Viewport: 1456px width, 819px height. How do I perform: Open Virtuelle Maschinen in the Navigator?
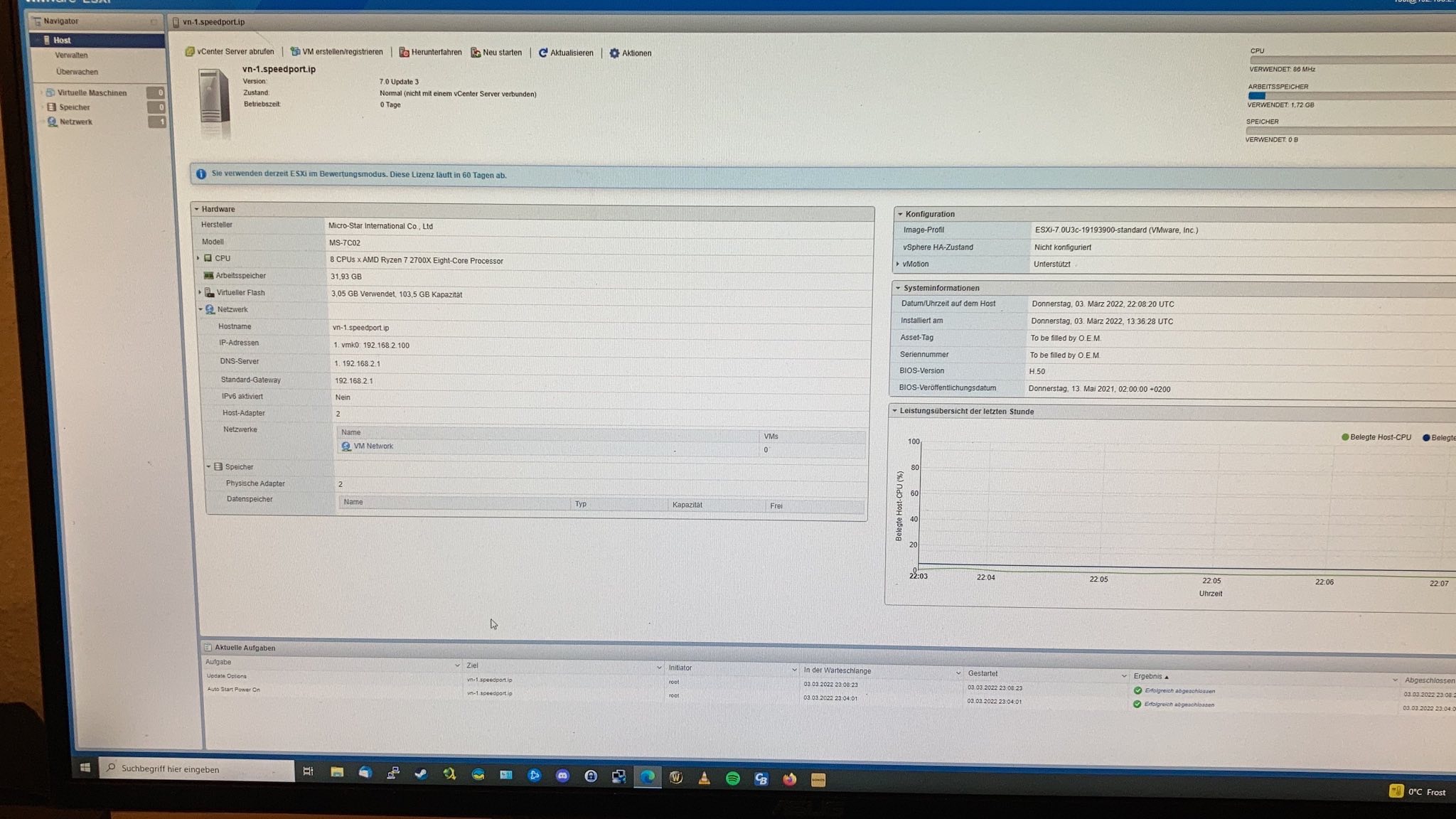[92, 92]
